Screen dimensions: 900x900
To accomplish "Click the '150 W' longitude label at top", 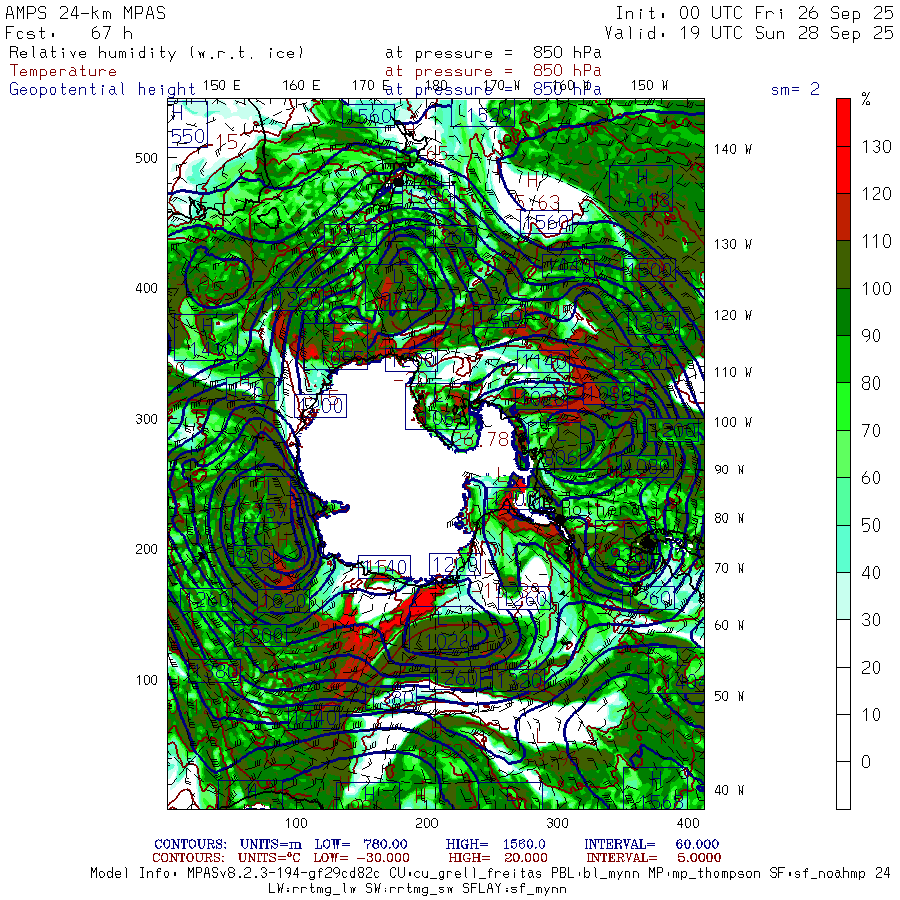I will tap(649, 85).
